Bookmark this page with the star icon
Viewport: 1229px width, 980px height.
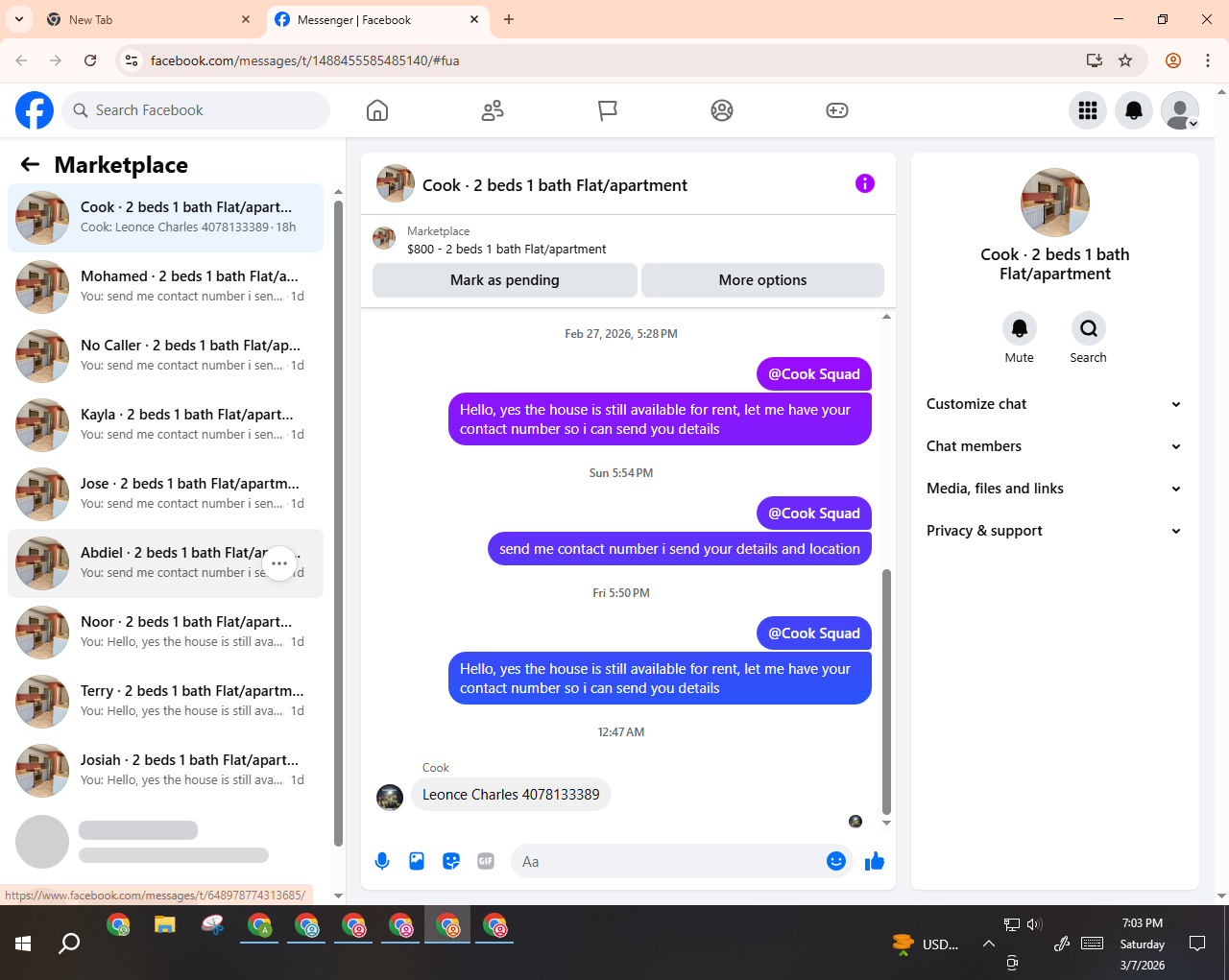coord(1125,60)
